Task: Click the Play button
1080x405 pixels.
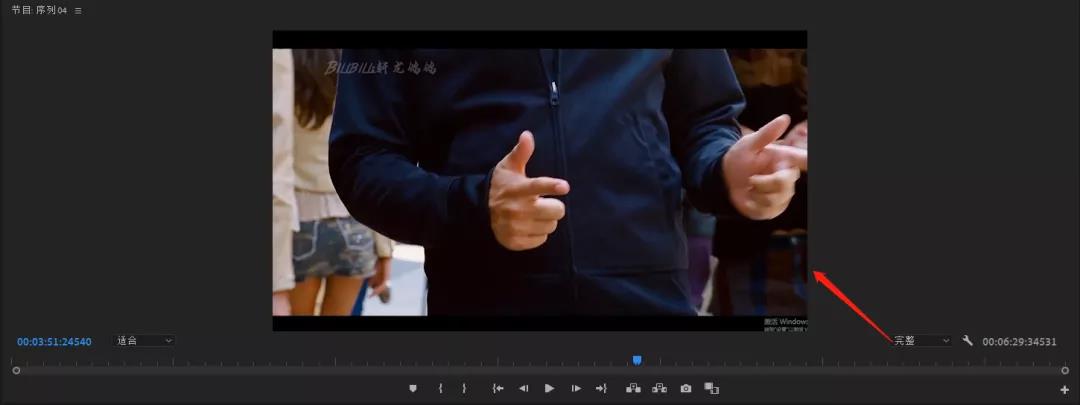Action: tap(549, 388)
